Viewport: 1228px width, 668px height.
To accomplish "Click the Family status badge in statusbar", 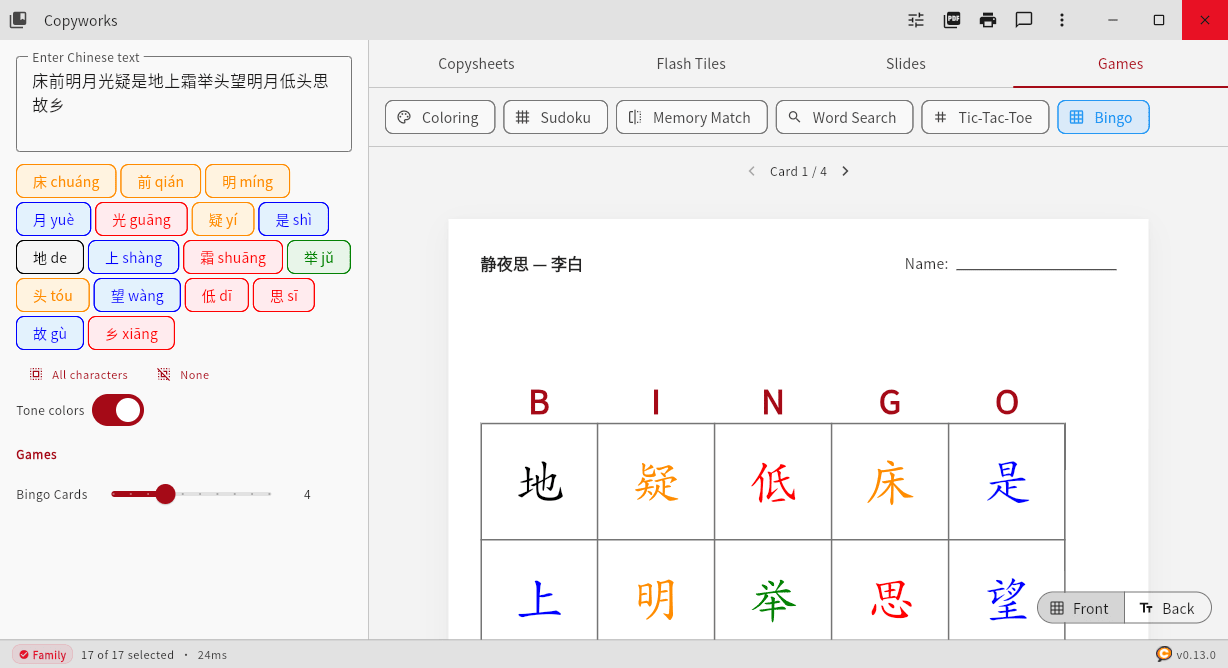I will click(x=41, y=654).
